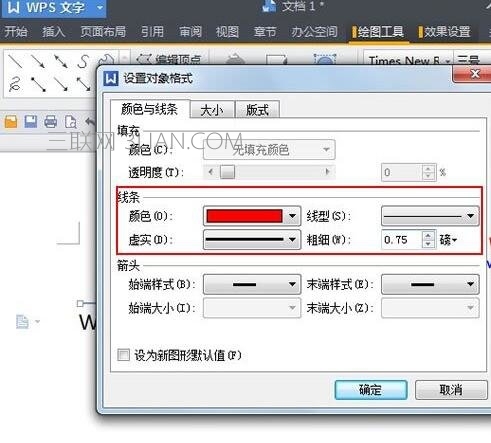Screen dimensions: 491x443
Task: Open the red line color dropdown
Action: pos(252,216)
